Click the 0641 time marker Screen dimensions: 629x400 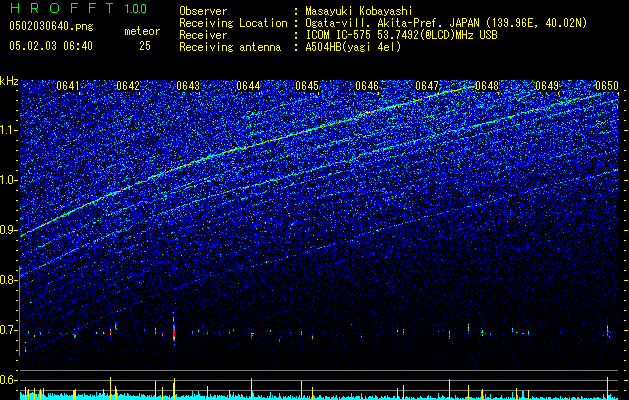point(68,86)
